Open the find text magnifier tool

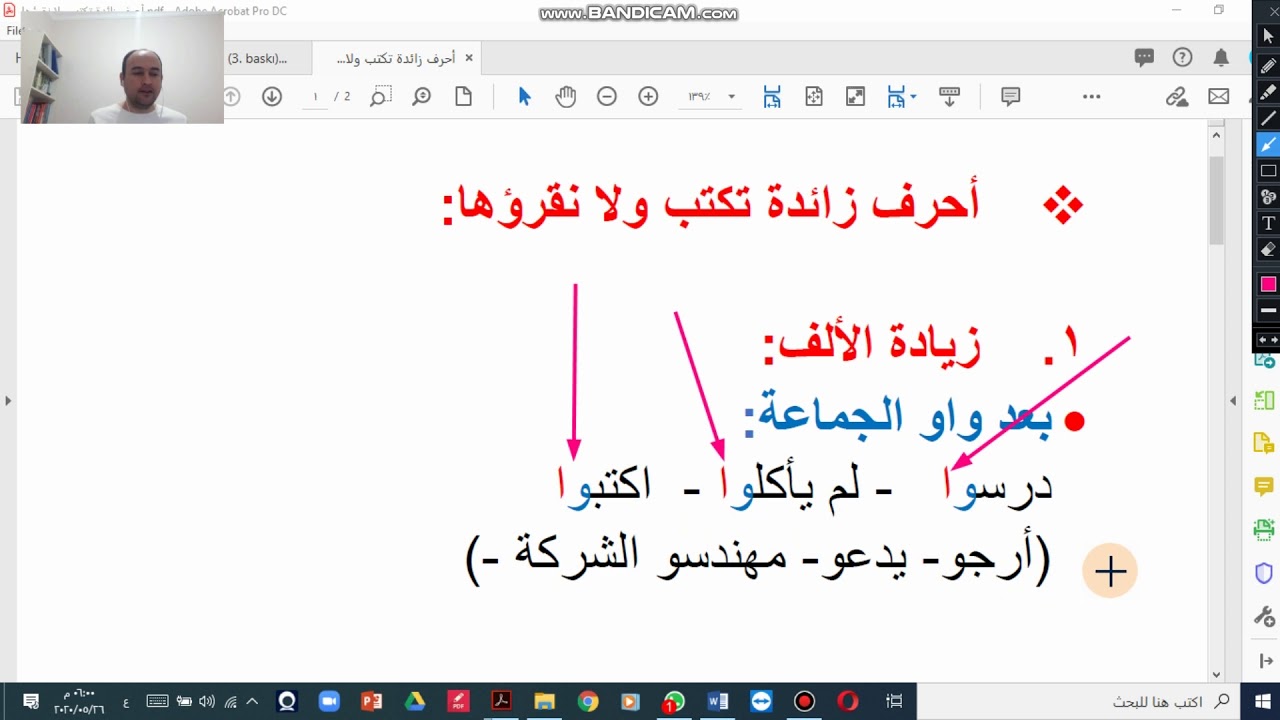coord(422,97)
